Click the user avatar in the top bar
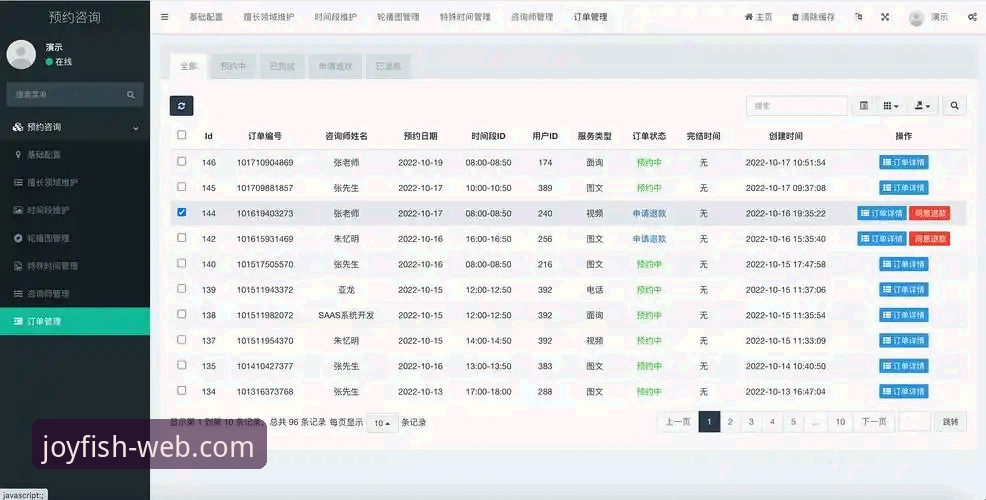Viewport: 986px width, 500px height. [916, 18]
